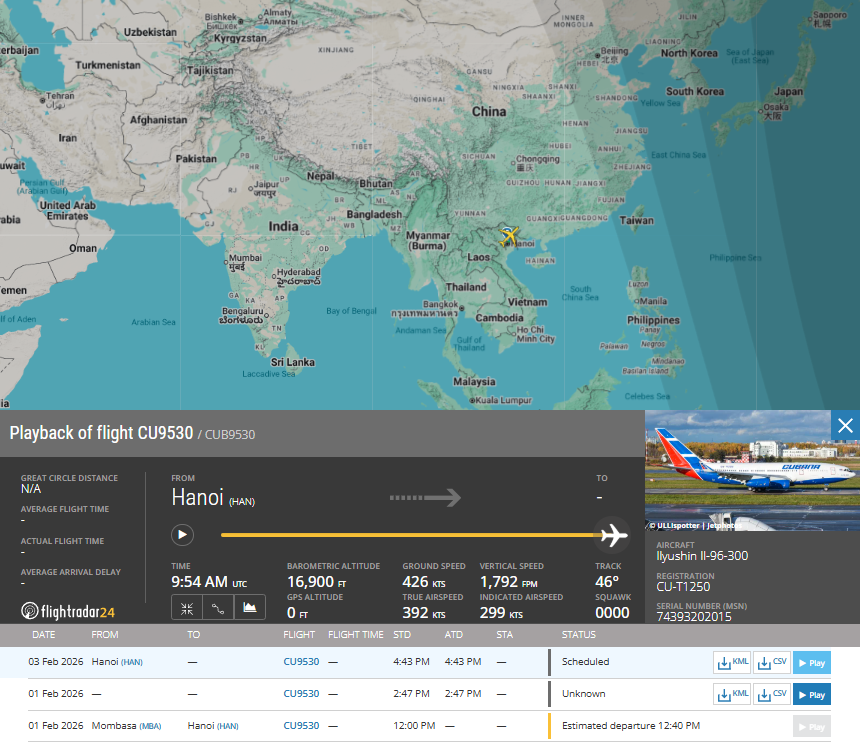
Task: Play the 03 Feb 2026 Hanoi flight
Action: tap(812, 662)
